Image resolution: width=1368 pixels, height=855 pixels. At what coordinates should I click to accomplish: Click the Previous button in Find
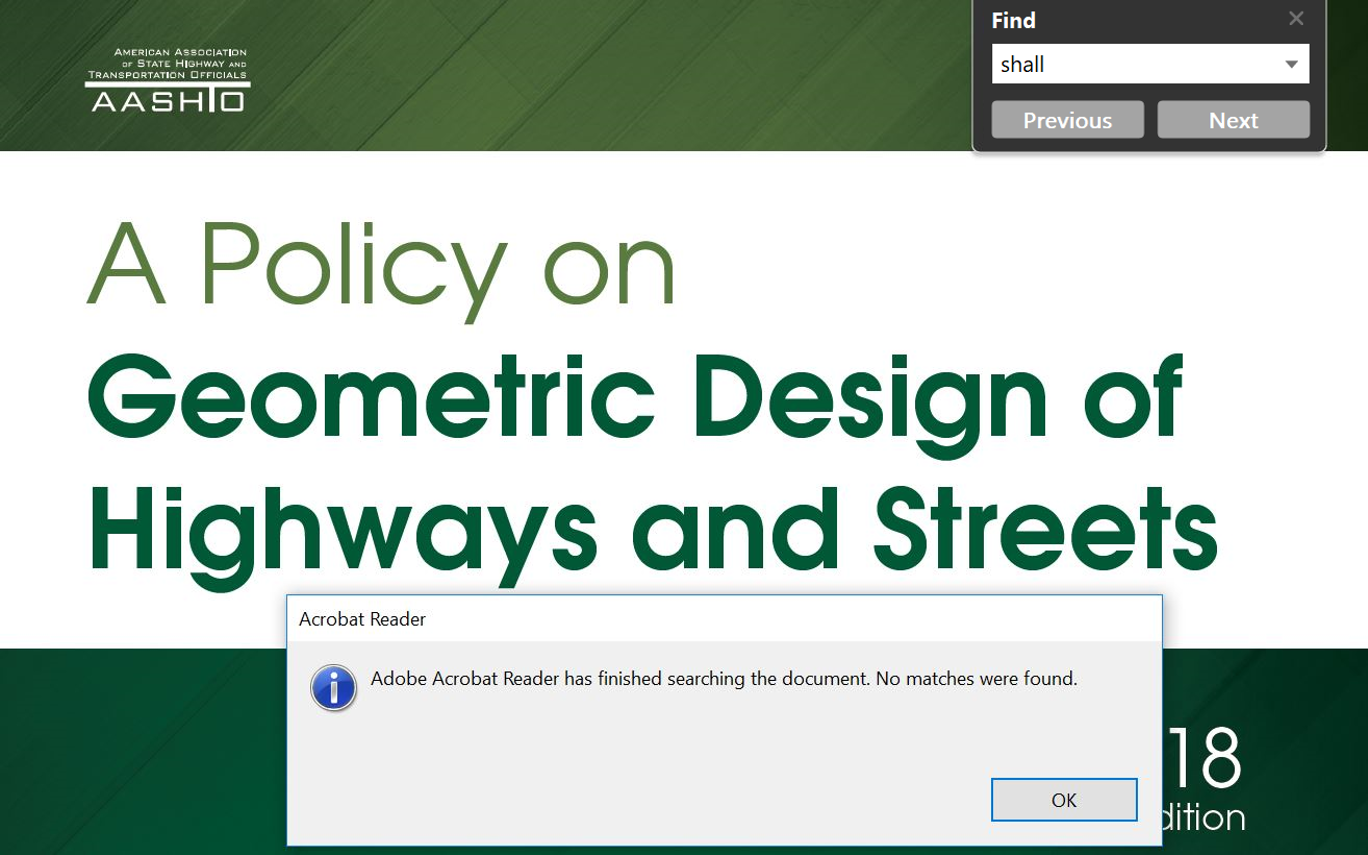[1067, 120]
